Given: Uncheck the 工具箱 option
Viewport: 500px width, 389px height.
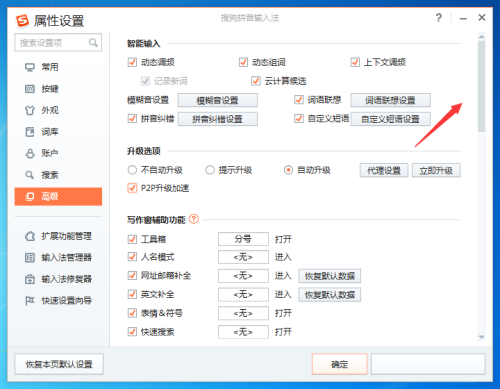Looking at the screenshot, I should 132,239.
